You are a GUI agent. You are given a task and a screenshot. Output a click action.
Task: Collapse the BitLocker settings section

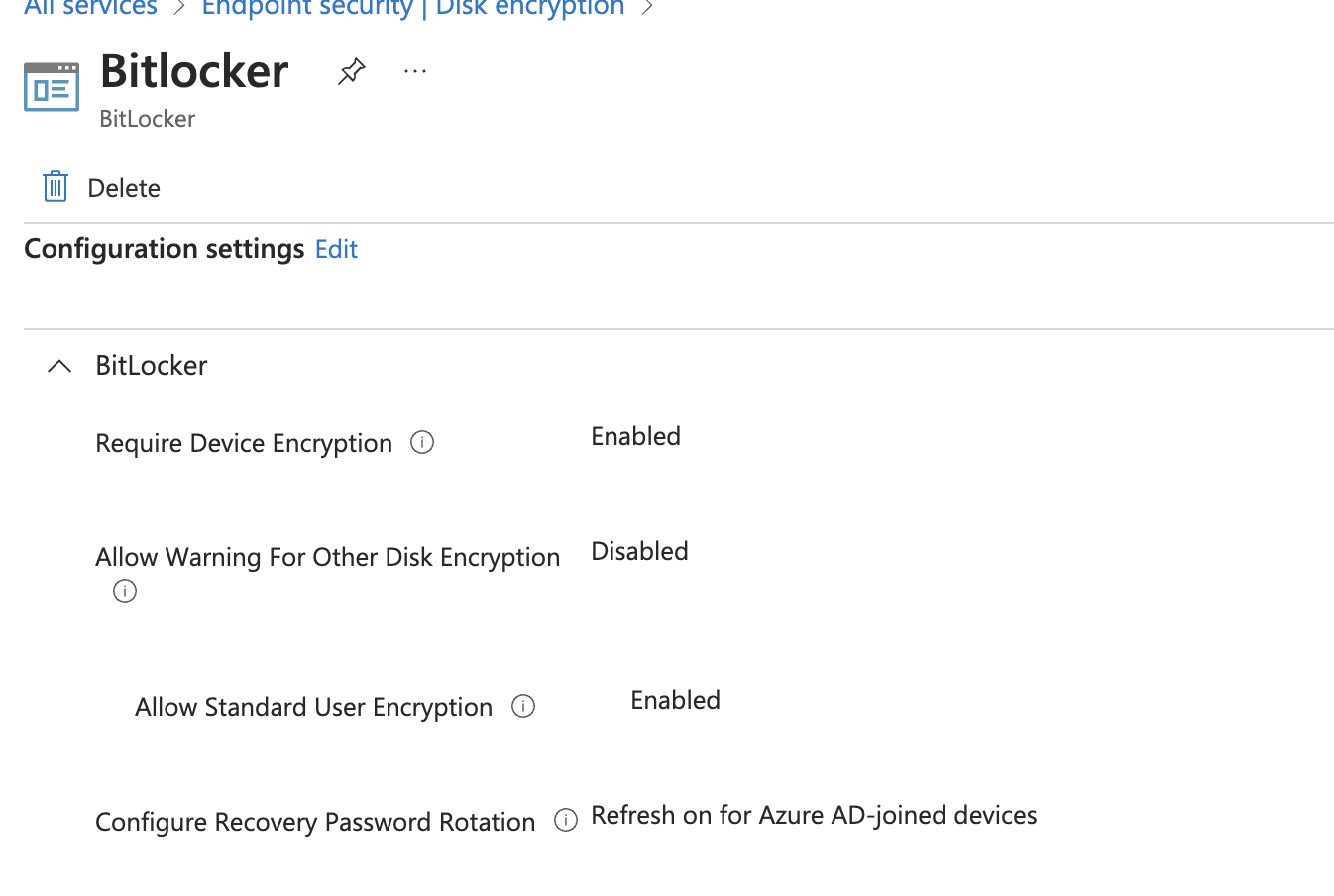pos(58,366)
